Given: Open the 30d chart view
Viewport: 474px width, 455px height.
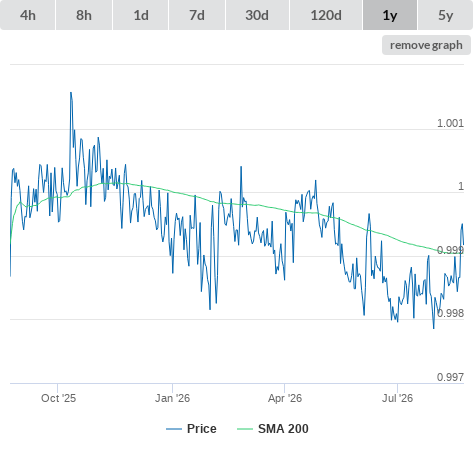Looking at the screenshot, I should click(257, 15).
